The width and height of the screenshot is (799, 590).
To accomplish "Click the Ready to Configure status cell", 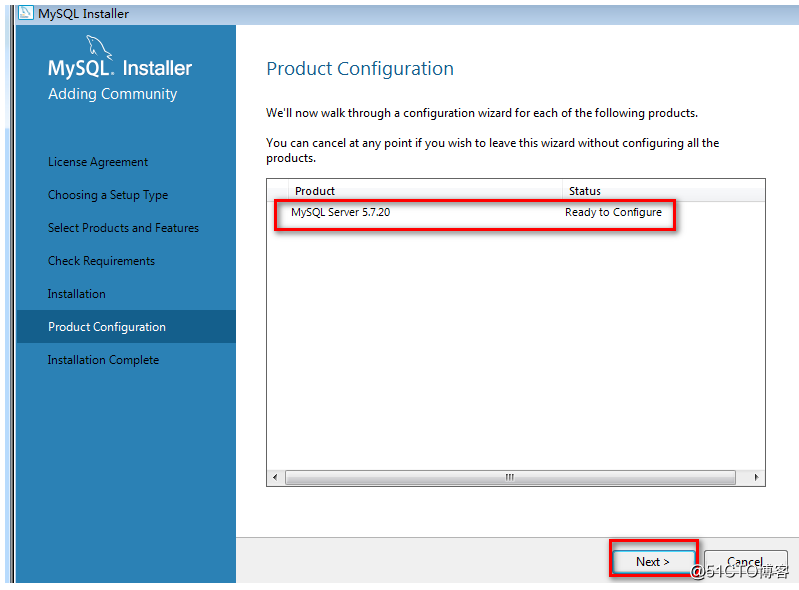I will [613, 212].
